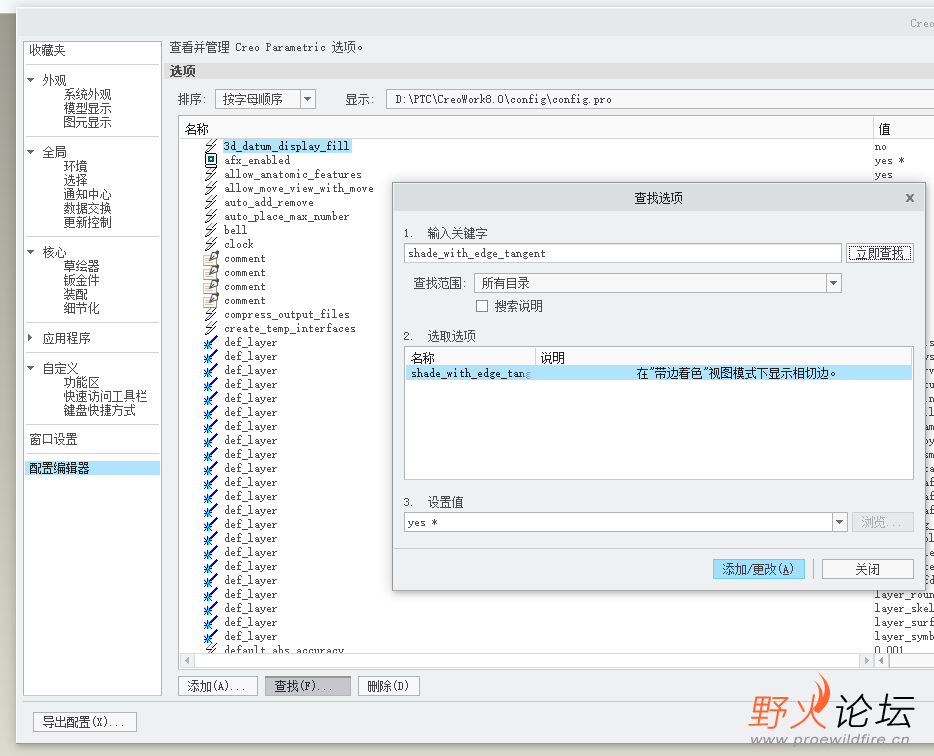Image resolution: width=934 pixels, height=756 pixels.
Task: Click the 关闭 button in dialog
Action: [x=867, y=569]
